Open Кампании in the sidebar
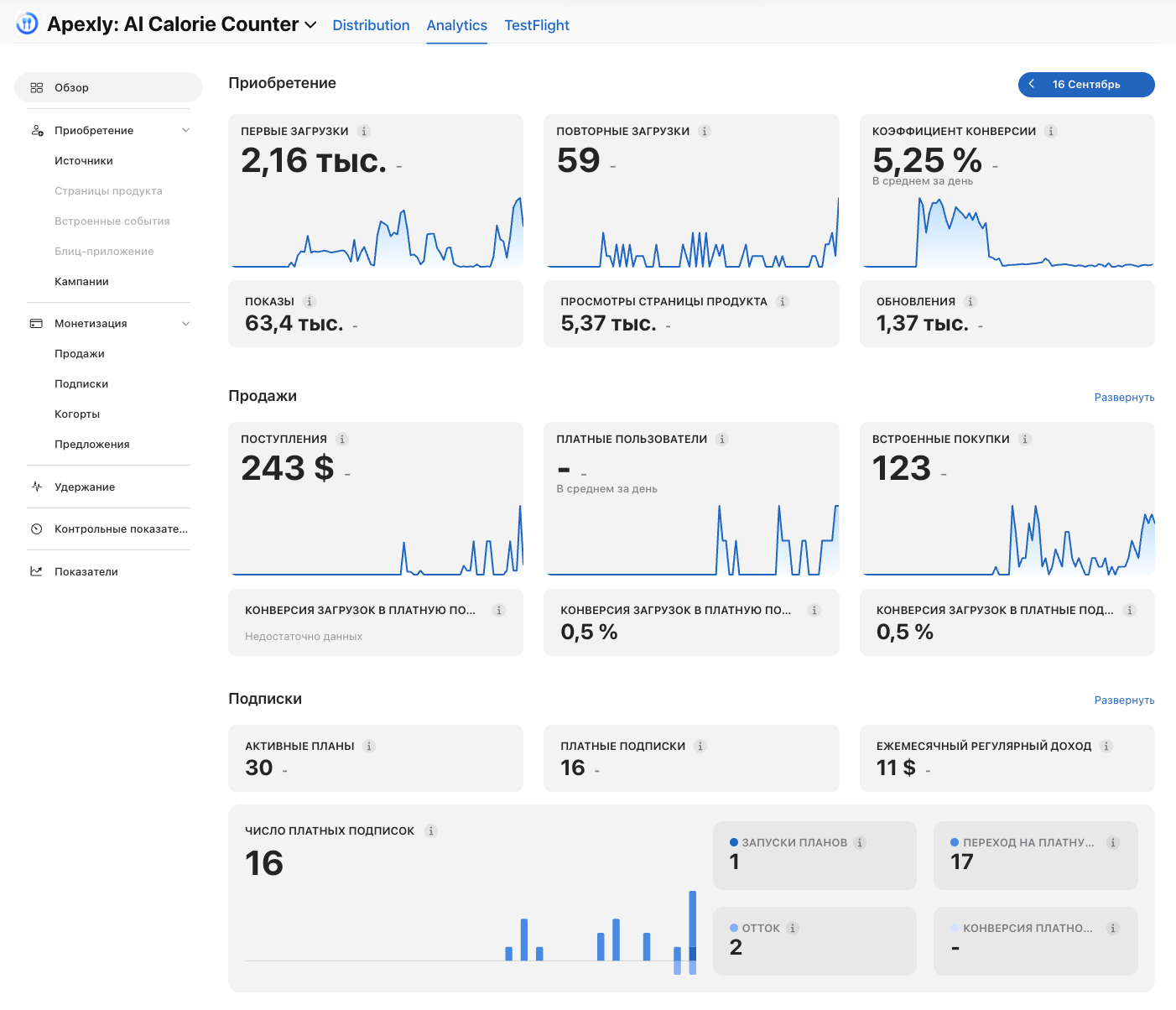The height and width of the screenshot is (1010, 1176). pyautogui.click(x=81, y=281)
